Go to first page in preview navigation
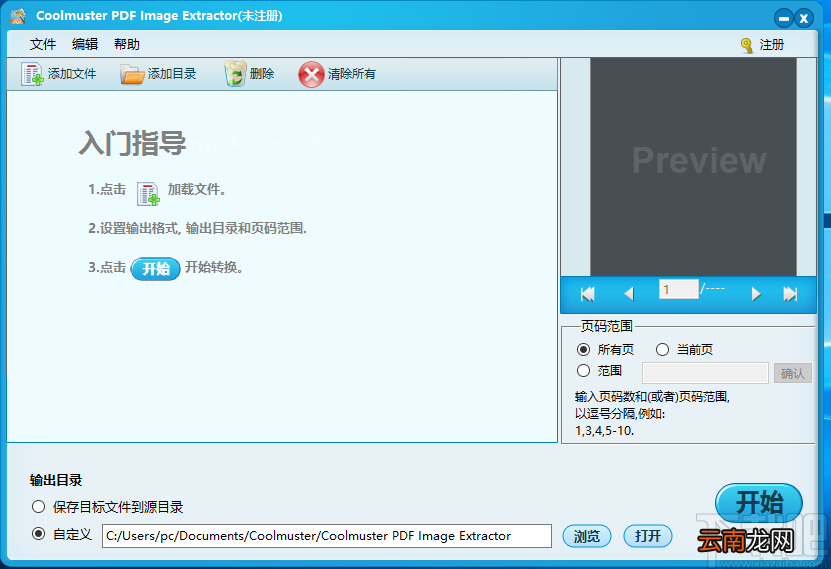 click(x=587, y=294)
